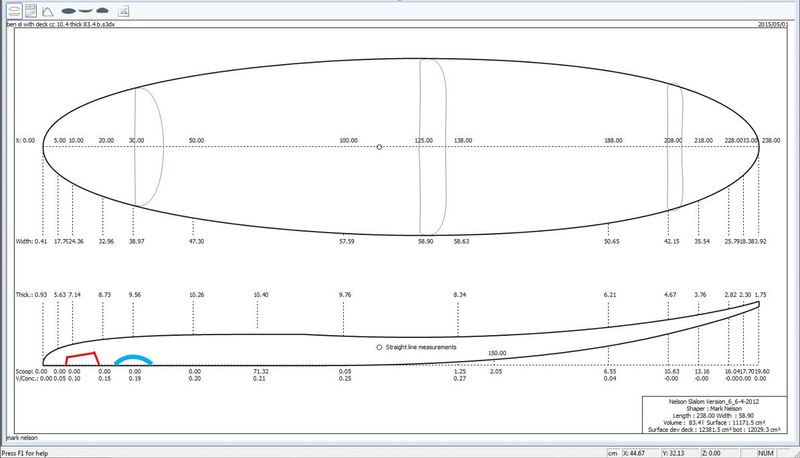This screenshot has height=458, width=800.
Task: Select the blue arc marker on profile
Action: coord(134,357)
